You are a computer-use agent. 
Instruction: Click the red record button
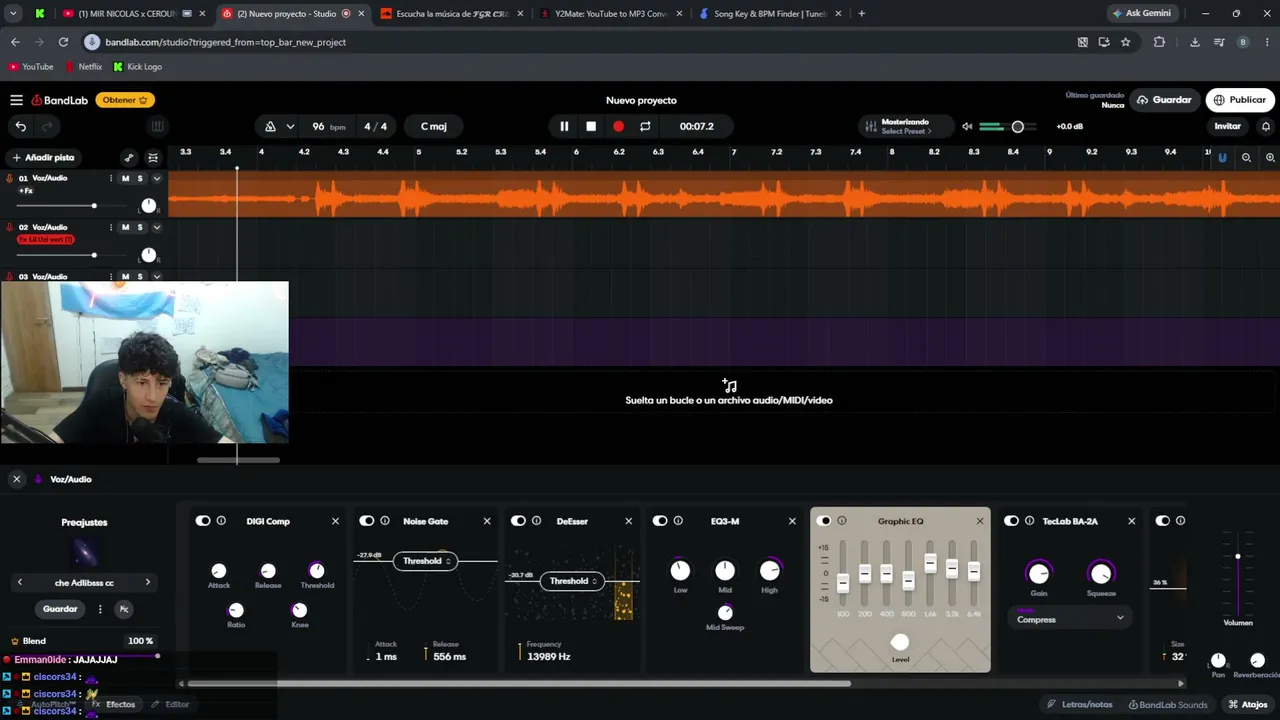pos(618,127)
